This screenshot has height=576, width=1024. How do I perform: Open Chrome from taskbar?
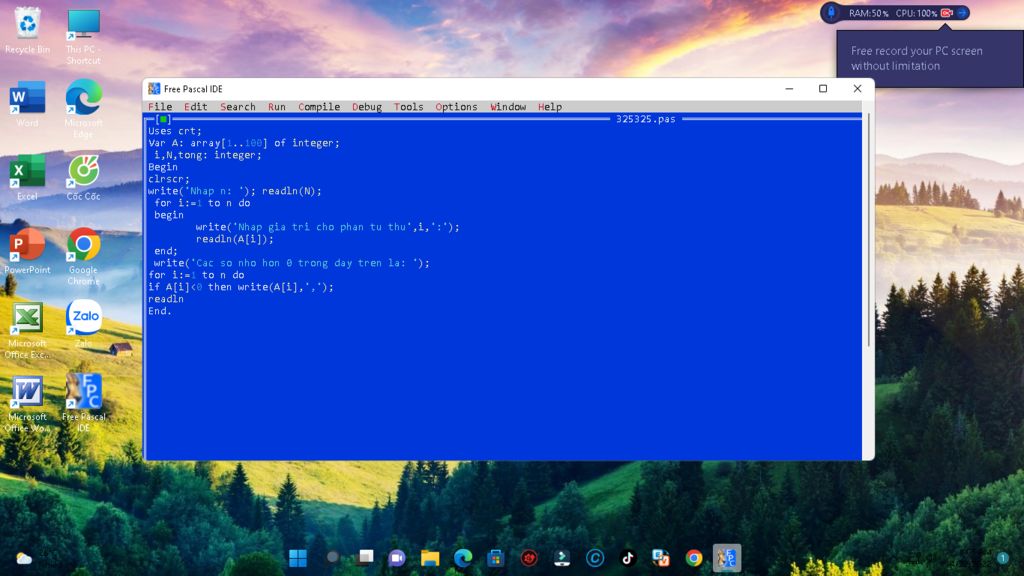click(x=694, y=558)
